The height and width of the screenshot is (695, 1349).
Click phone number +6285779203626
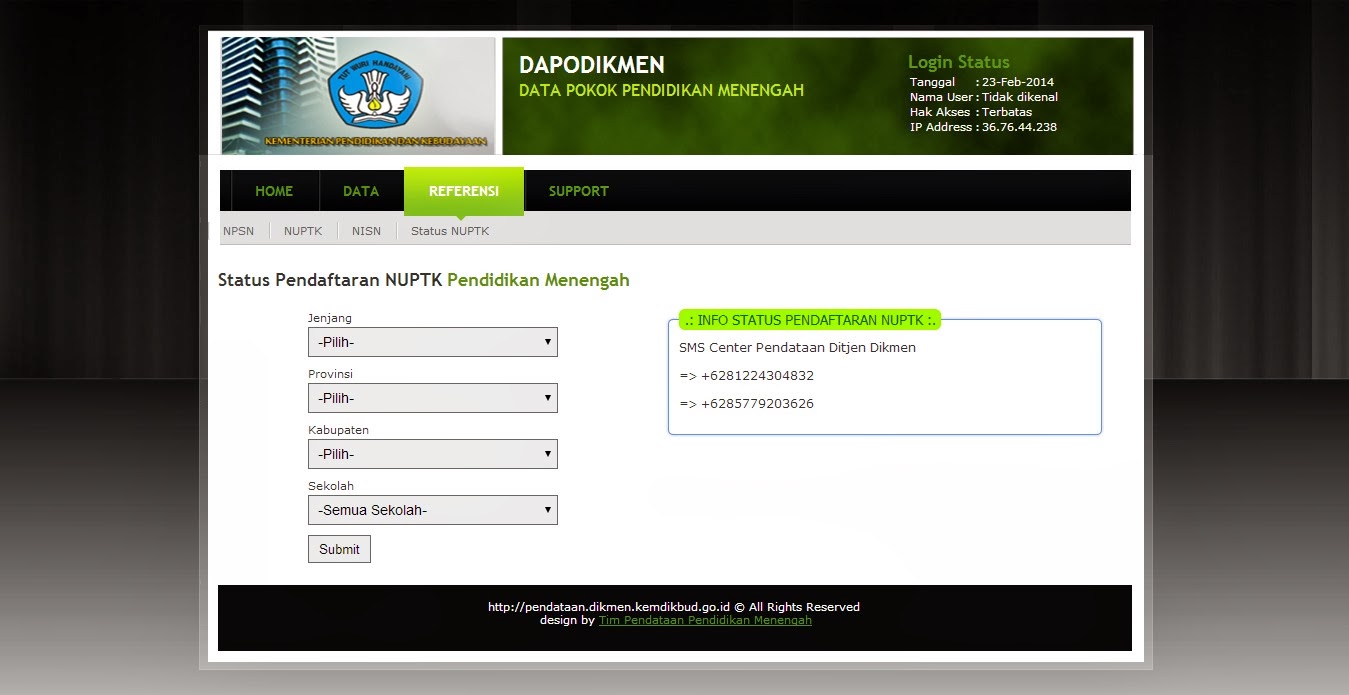[x=757, y=404]
